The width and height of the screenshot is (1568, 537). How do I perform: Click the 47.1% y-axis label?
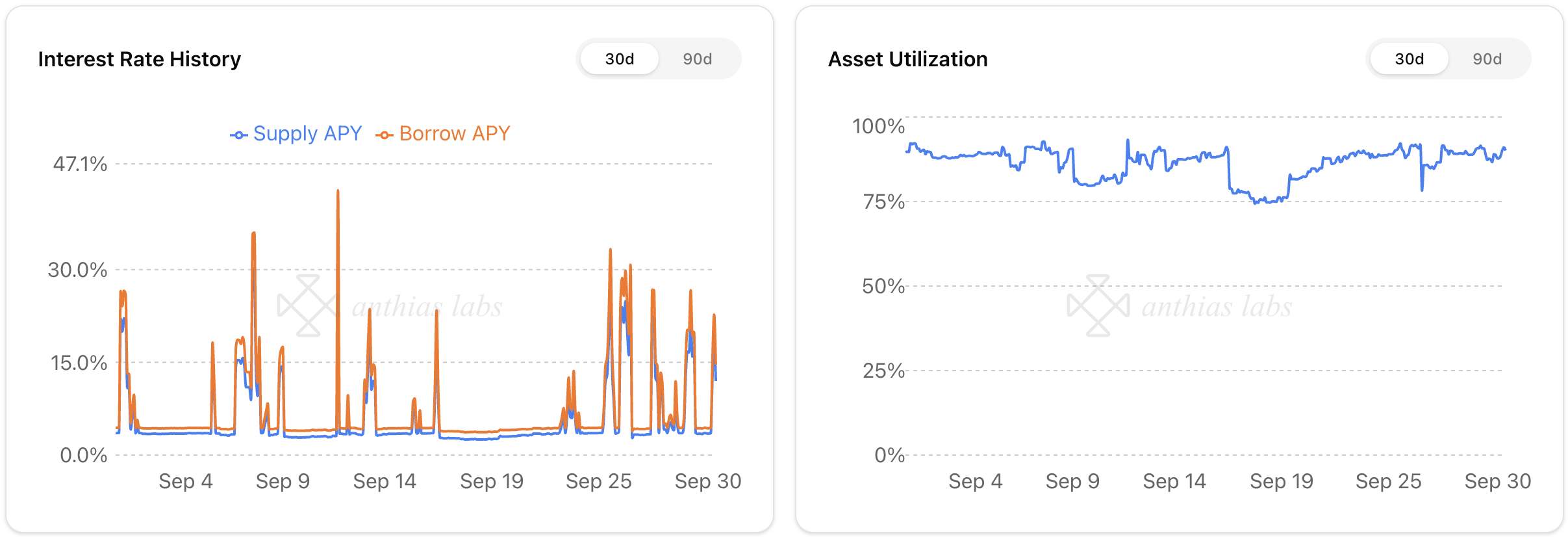click(x=80, y=164)
